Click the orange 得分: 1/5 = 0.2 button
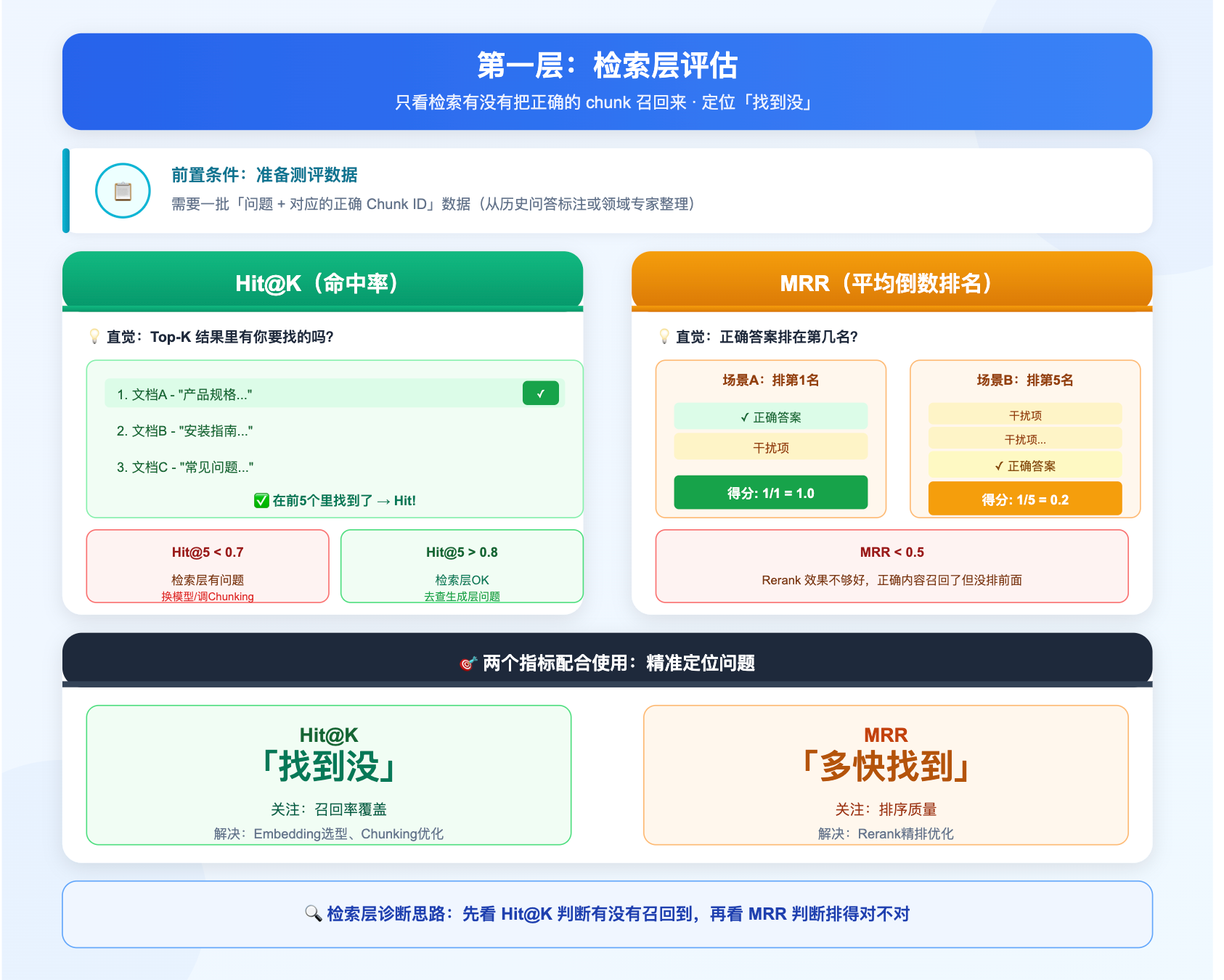Screen dimensions: 1224x980 pos(1024,499)
